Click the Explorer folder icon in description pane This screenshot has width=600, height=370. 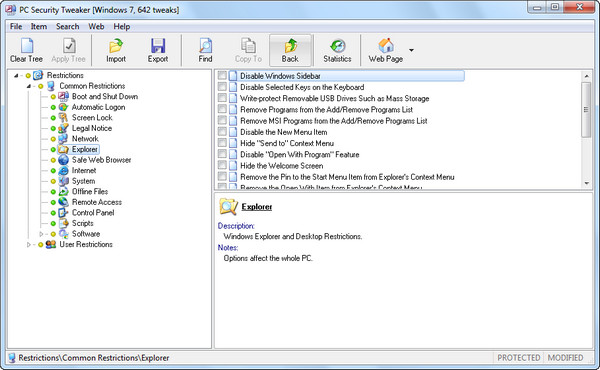(x=228, y=207)
